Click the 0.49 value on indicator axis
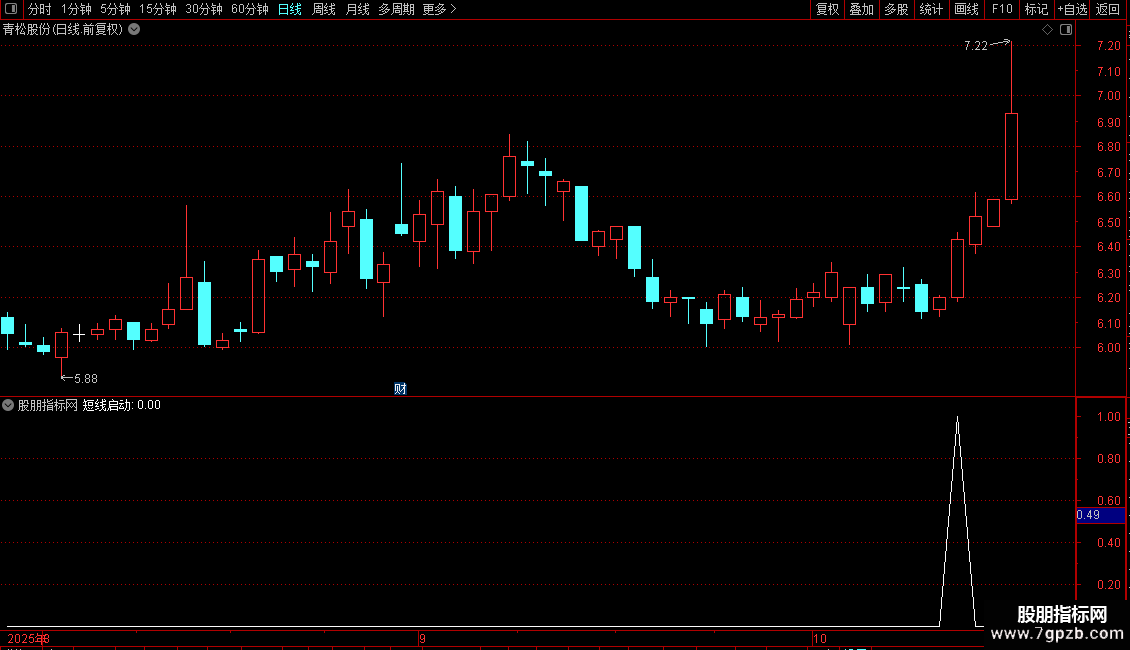The width and height of the screenshot is (1130, 650). 1088,515
